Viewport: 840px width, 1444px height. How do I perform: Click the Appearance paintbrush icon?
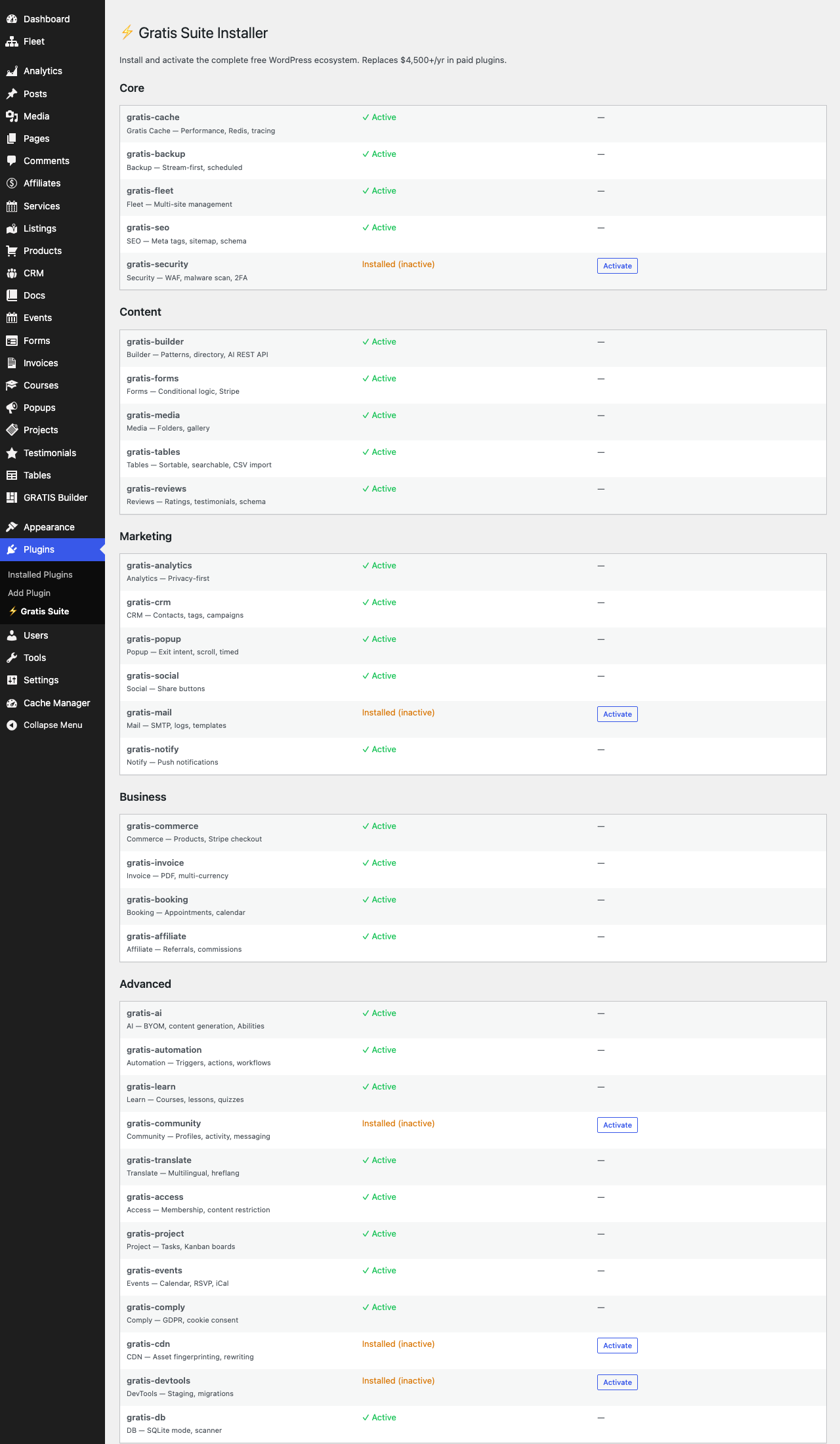[x=12, y=527]
